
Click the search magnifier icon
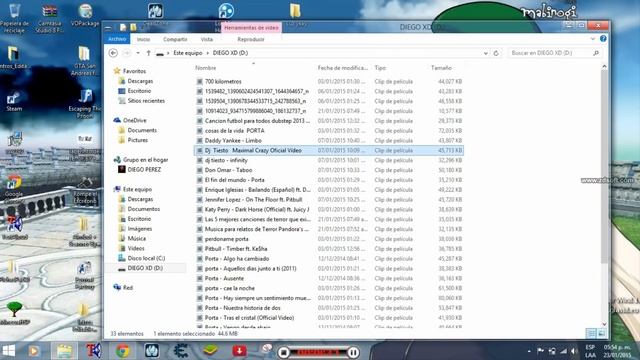596,53
